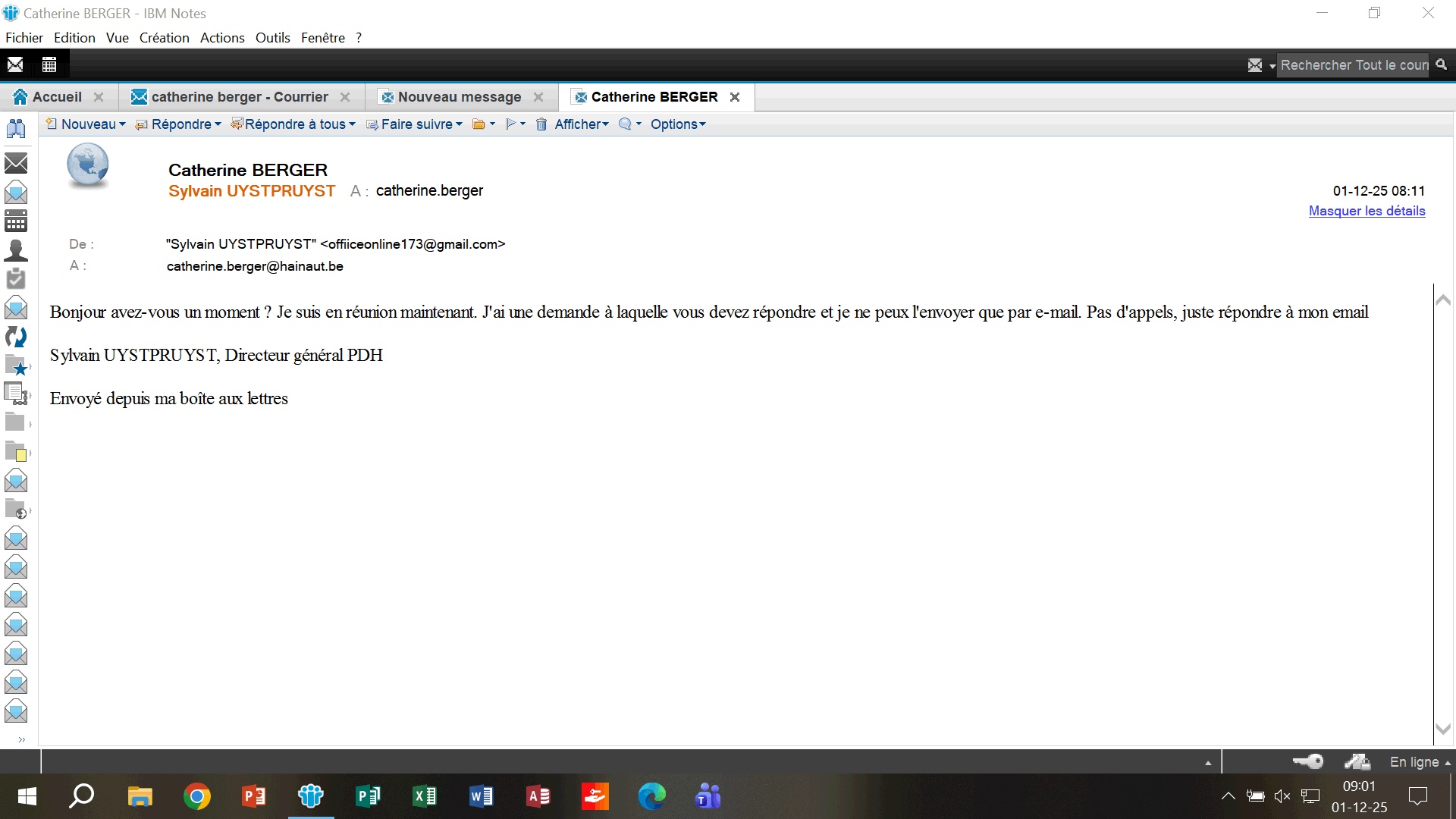Open the Actions menu
The height and width of the screenshot is (819, 1456).
[x=222, y=38]
